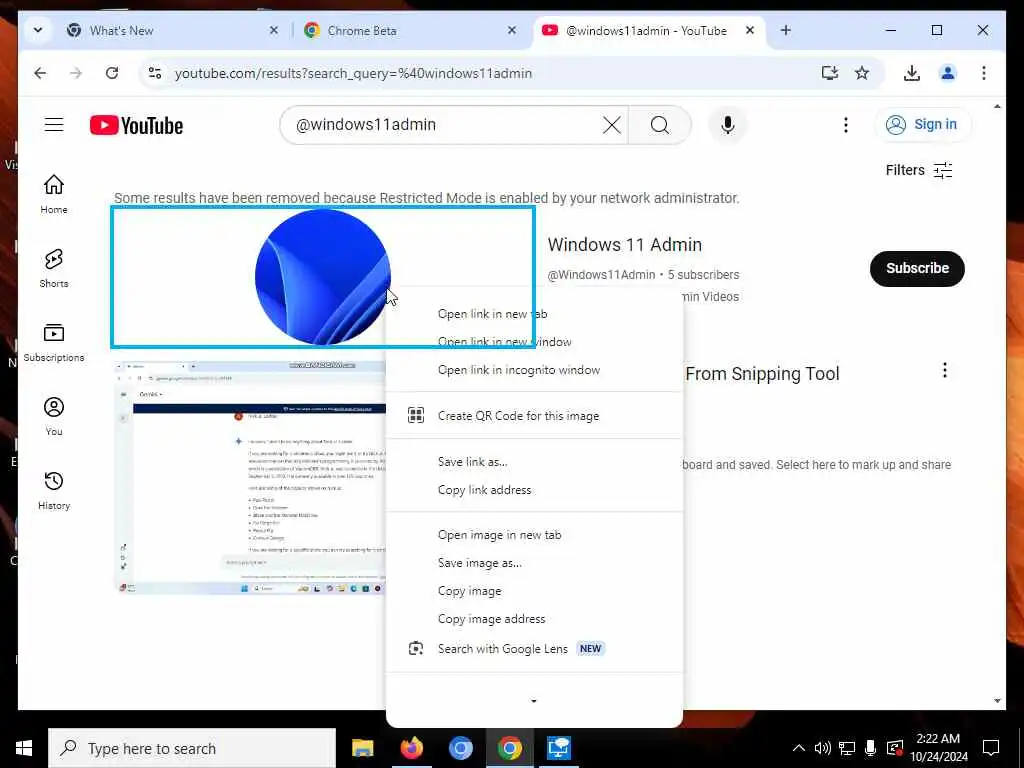Open search Filters options
The height and width of the screenshot is (768, 1024).
click(x=918, y=170)
